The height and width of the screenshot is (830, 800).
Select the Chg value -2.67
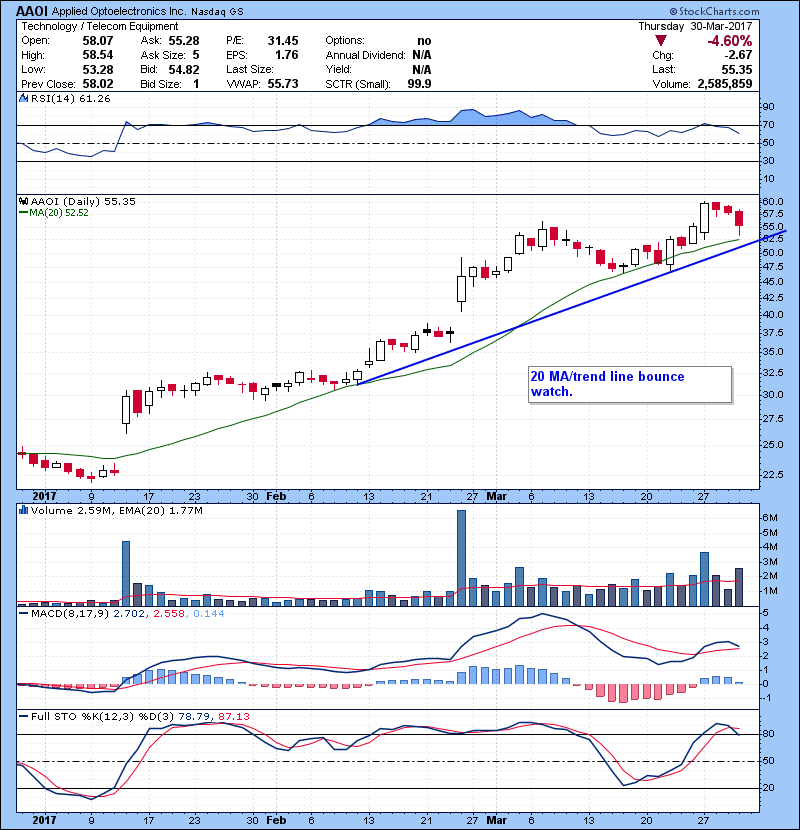click(738, 55)
